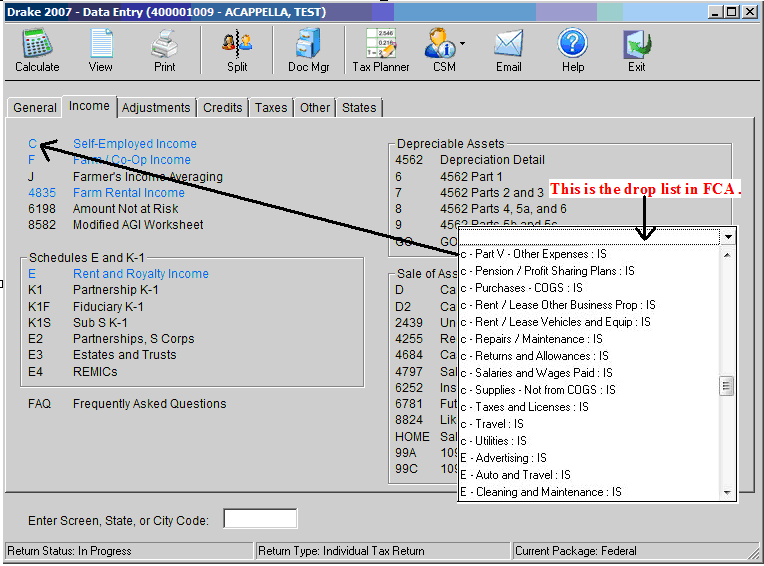Click the drop list text field

(x=590, y=237)
